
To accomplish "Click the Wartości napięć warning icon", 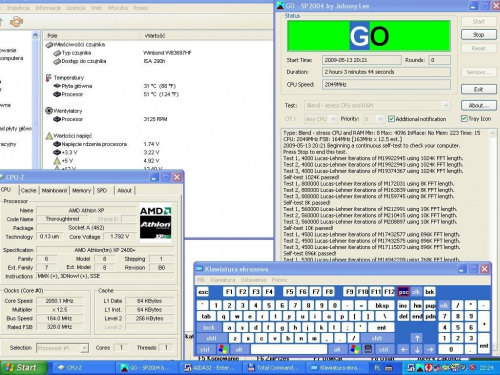I will [x=49, y=136].
